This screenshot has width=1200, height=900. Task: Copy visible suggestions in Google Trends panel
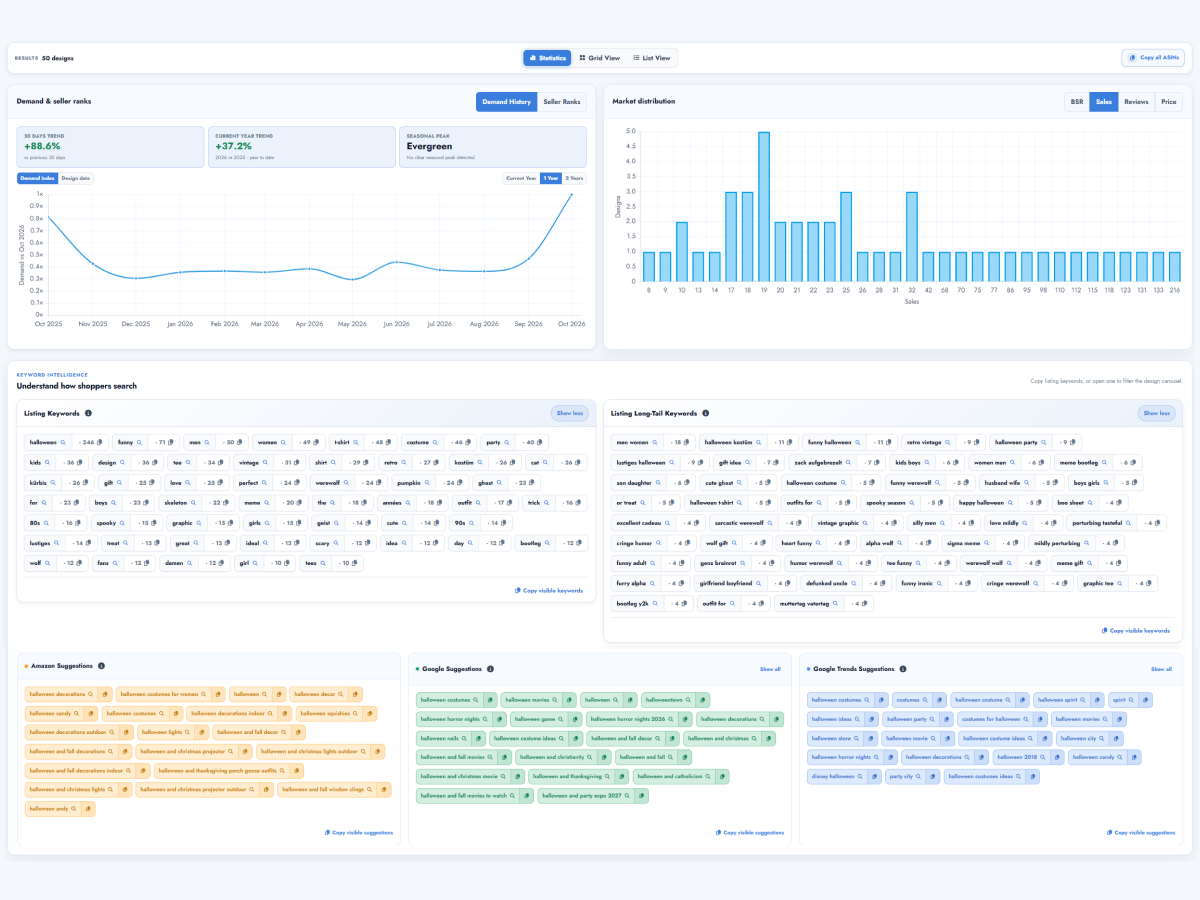point(1141,832)
